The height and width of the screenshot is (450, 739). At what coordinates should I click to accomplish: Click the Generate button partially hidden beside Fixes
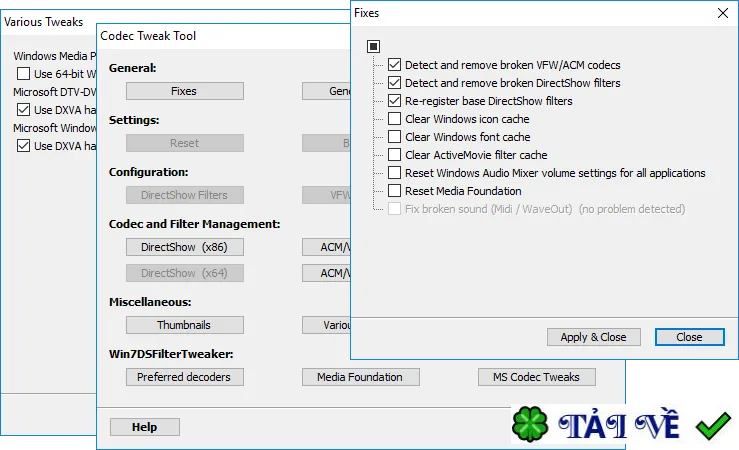click(x=327, y=91)
